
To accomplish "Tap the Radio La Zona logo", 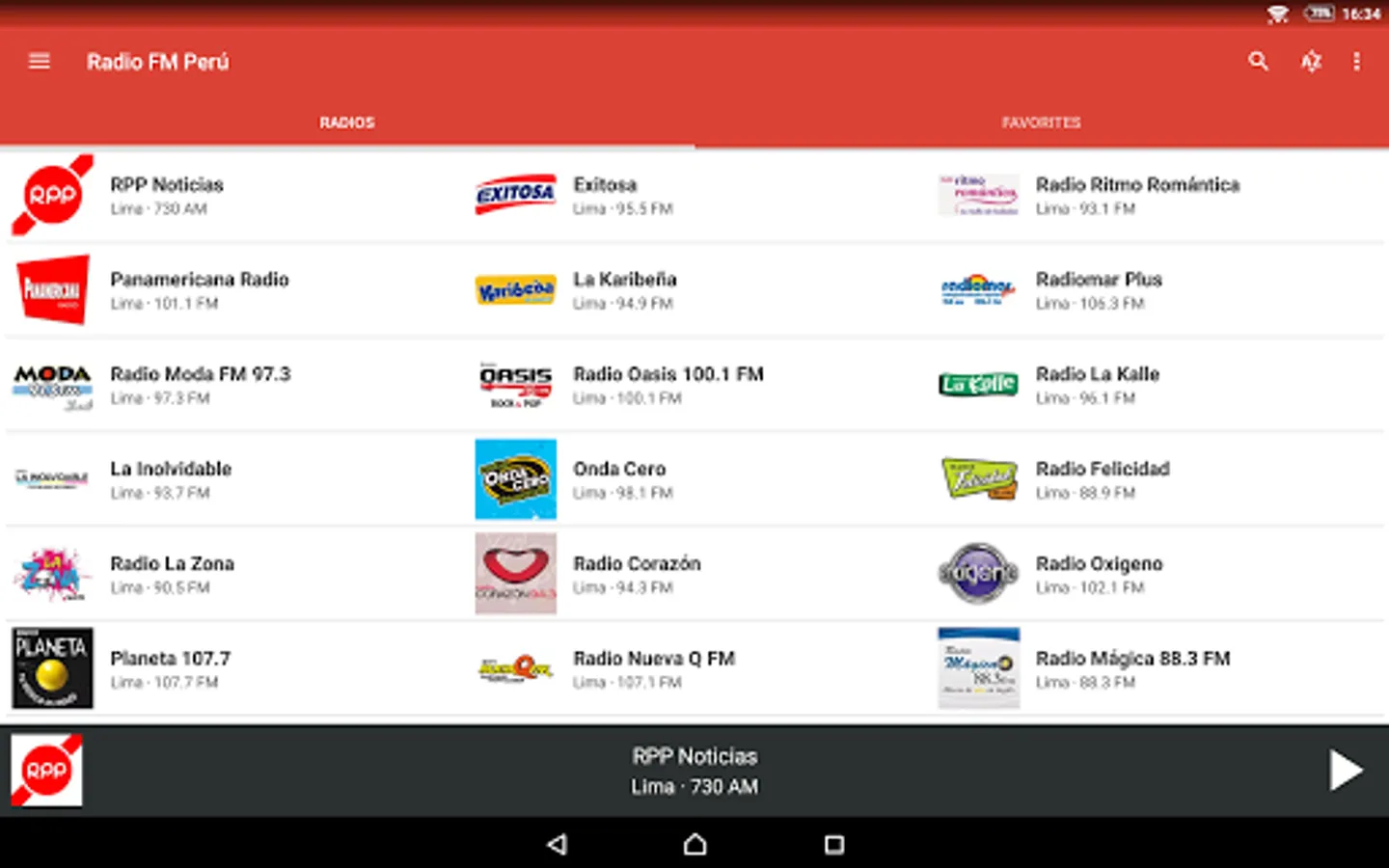I will click(52, 574).
